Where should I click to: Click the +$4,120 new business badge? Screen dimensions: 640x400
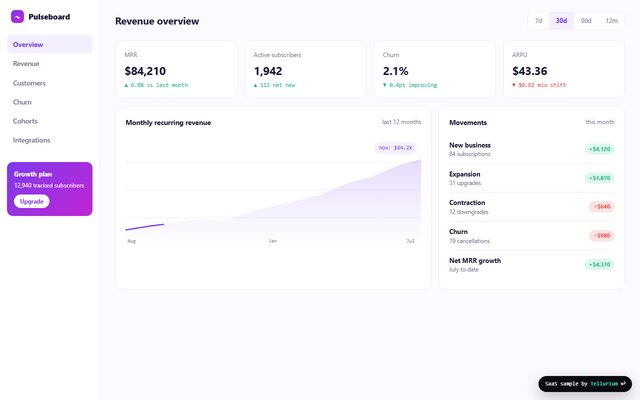[599, 149]
